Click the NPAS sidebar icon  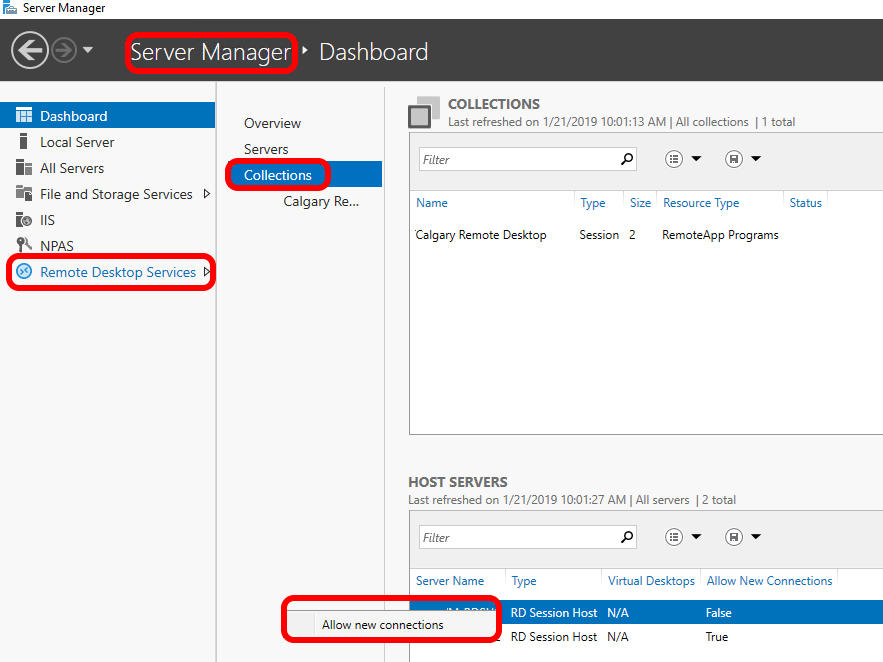click(24, 246)
